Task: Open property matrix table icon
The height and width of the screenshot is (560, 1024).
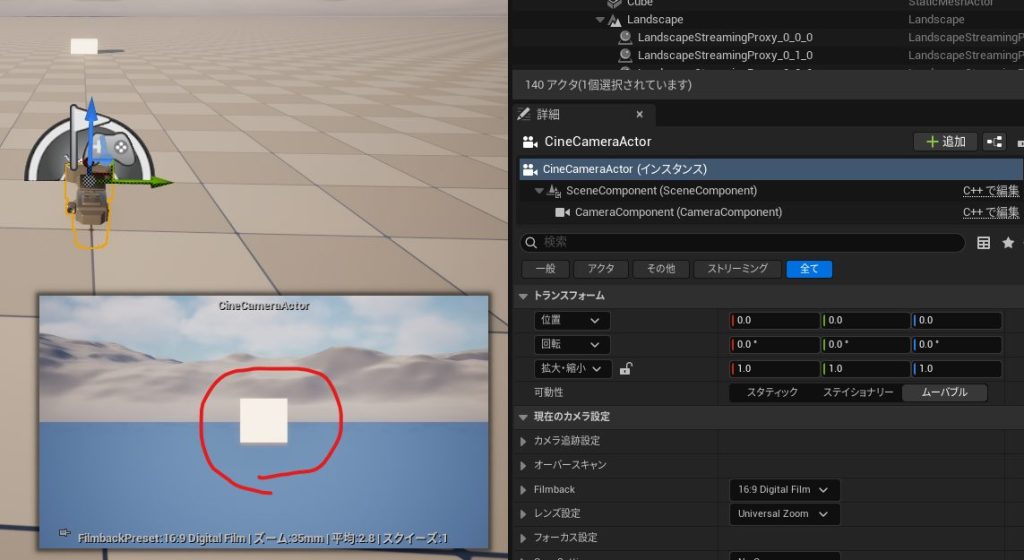Action: (x=983, y=243)
